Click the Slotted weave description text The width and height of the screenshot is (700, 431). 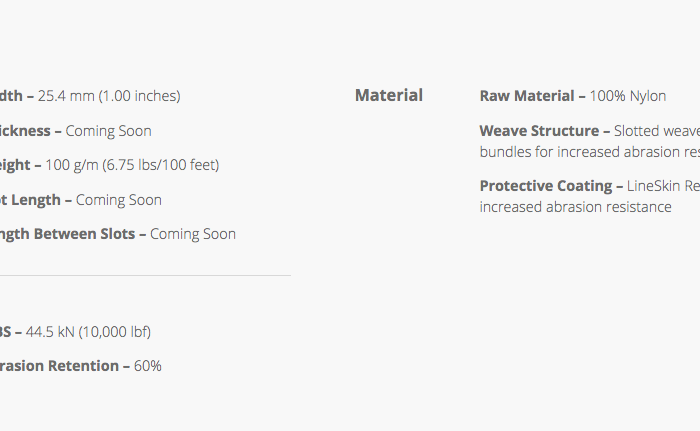[x=656, y=131]
